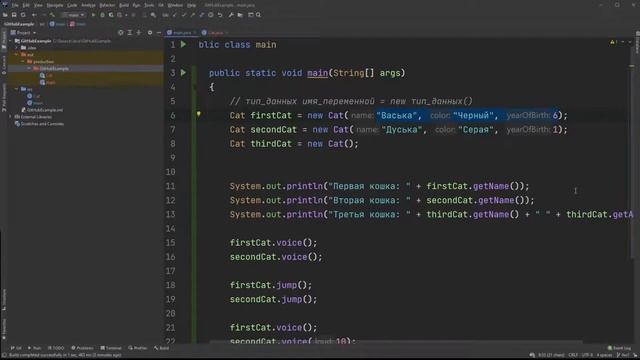640x360 pixels.
Task: Open the TODO tool window tab
Action: [x=56, y=348]
